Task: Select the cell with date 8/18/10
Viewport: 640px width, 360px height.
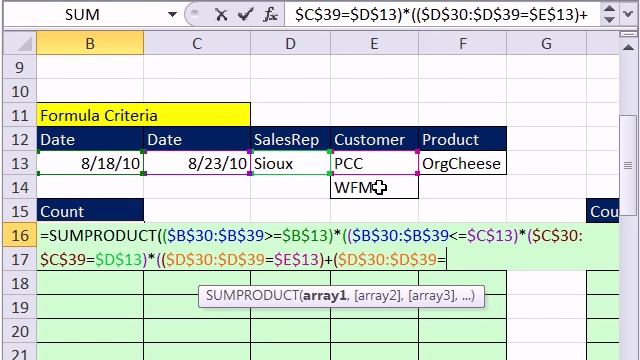Action: pos(90,163)
